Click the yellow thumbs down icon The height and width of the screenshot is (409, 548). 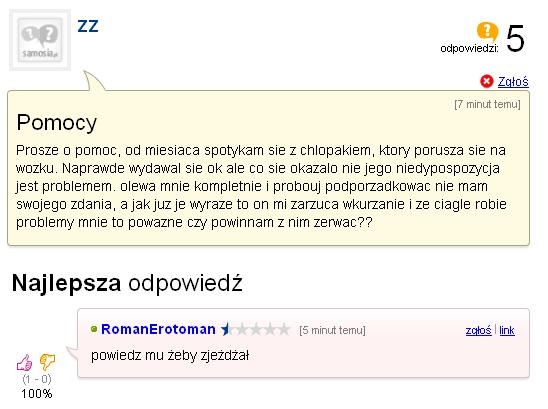(x=47, y=362)
